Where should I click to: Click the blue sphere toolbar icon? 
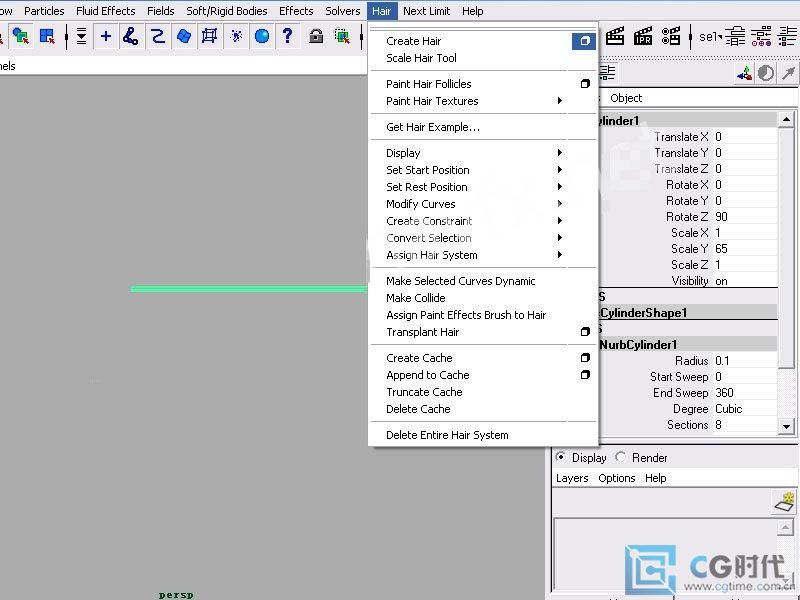[261, 36]
